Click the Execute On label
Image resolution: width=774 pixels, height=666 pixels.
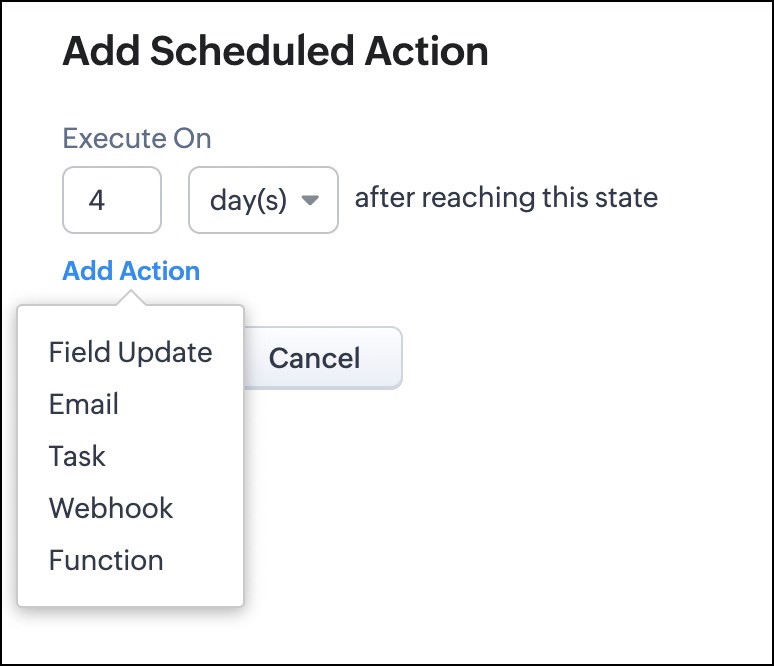tap(137, 138)
